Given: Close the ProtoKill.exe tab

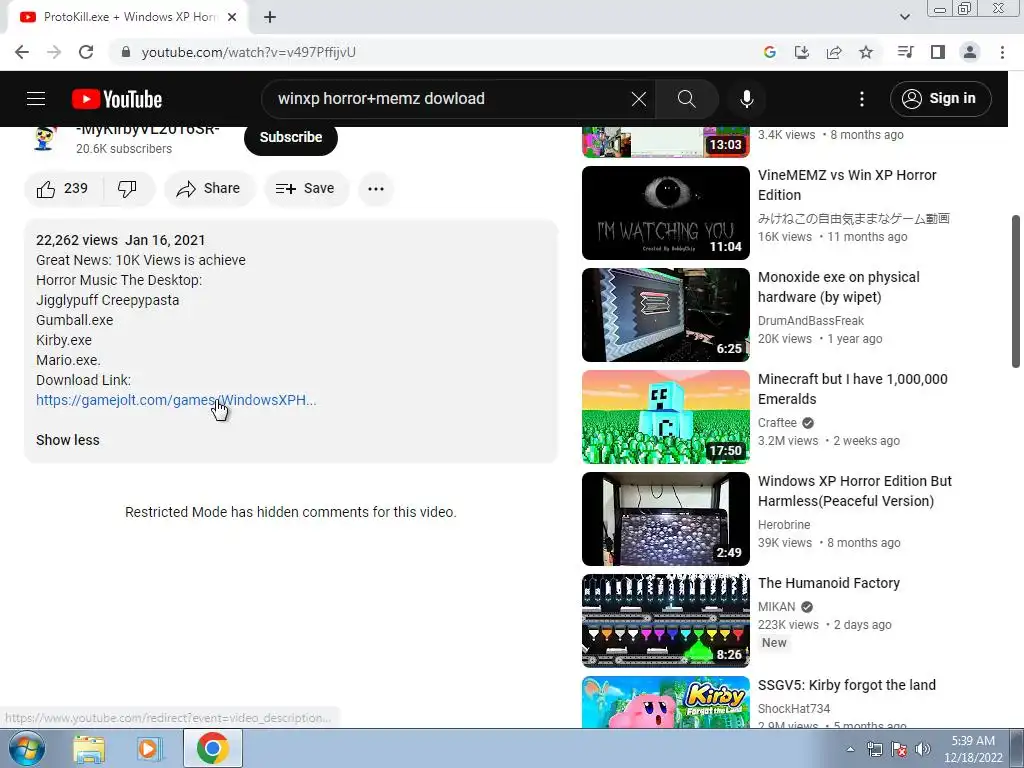Looking at the screenshot, I should click(x=232, y=17).
